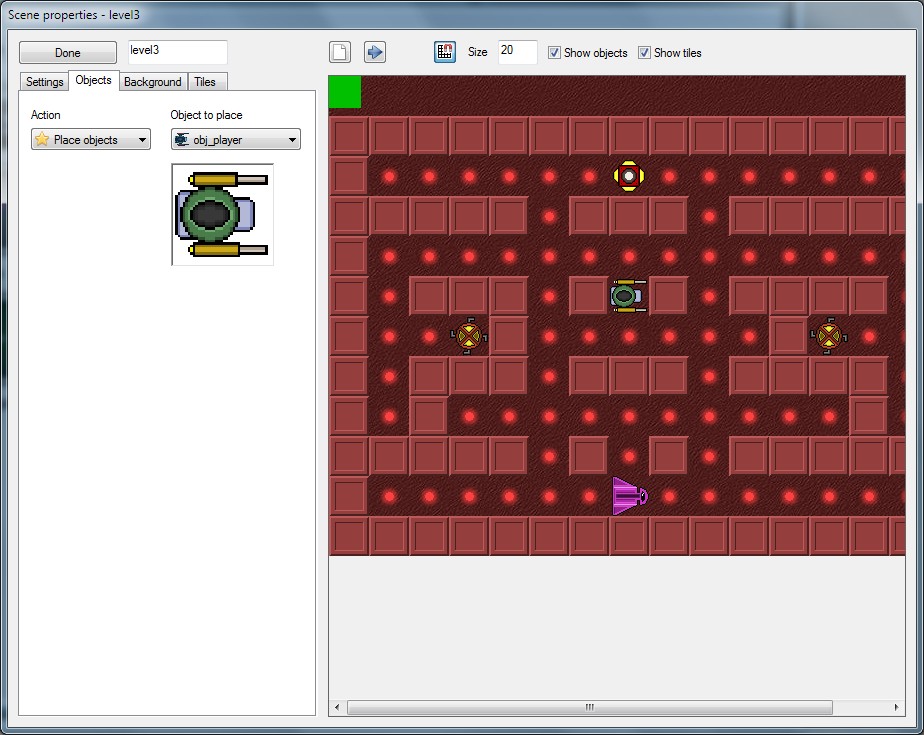The image size is (924, 735).
Task: Click the blue arrow toolbar icon
Action: pyautogui.click(x=374, y=52)
